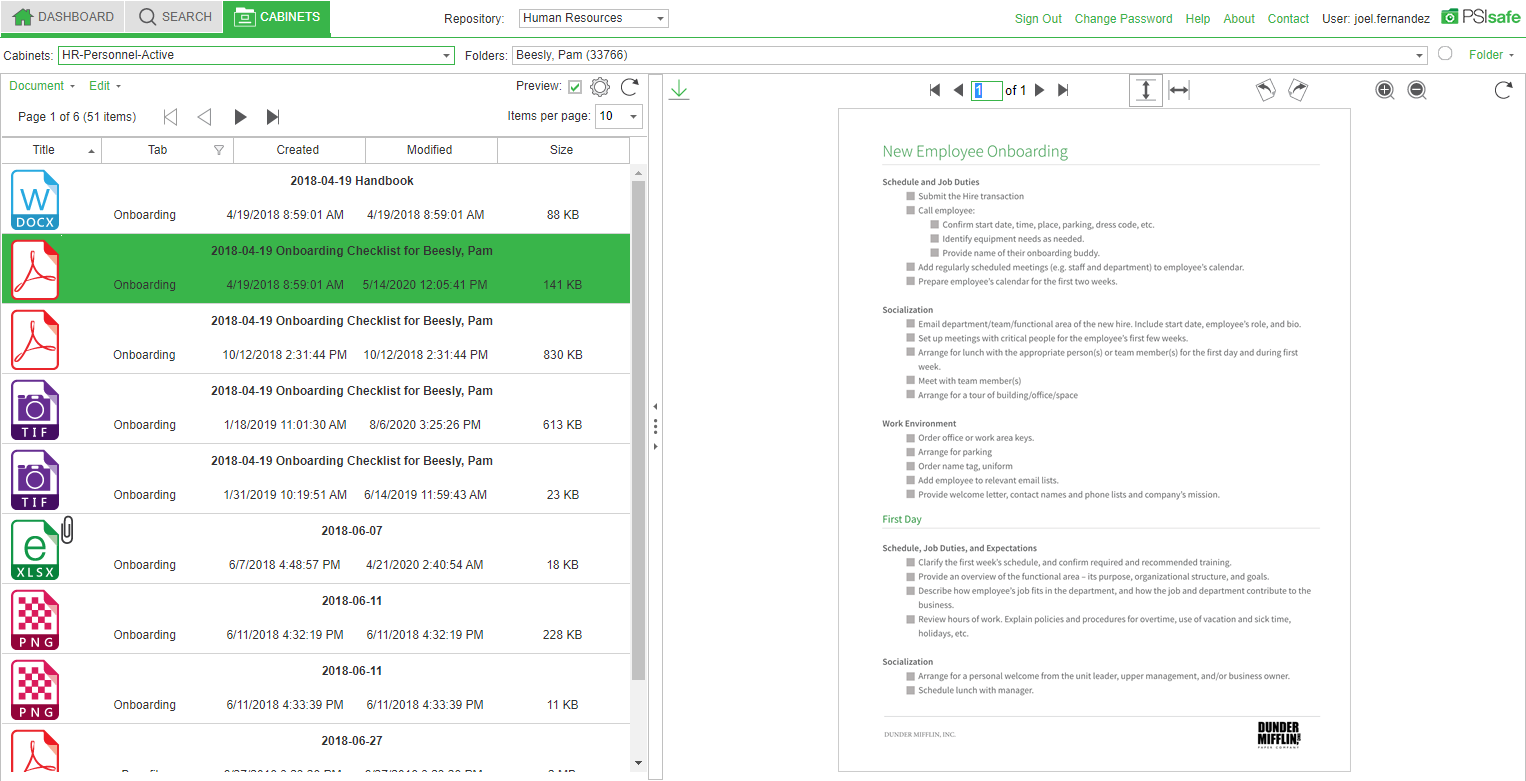The width and height of the screenshot is (1526, 781).
Task: Zoom in on the document preview
Action: (x=1385, y=90)
